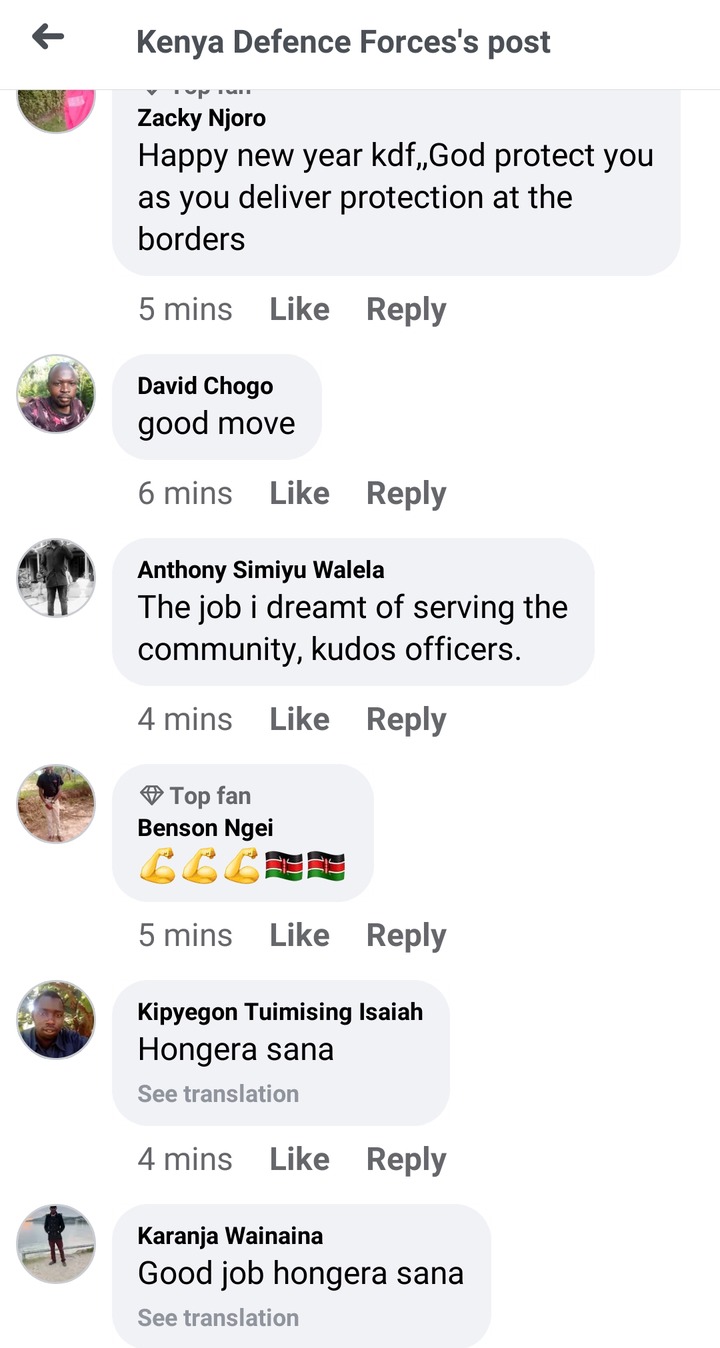
Task: Like Zacky Njoro's new year comment
Action: pos(299,309)
